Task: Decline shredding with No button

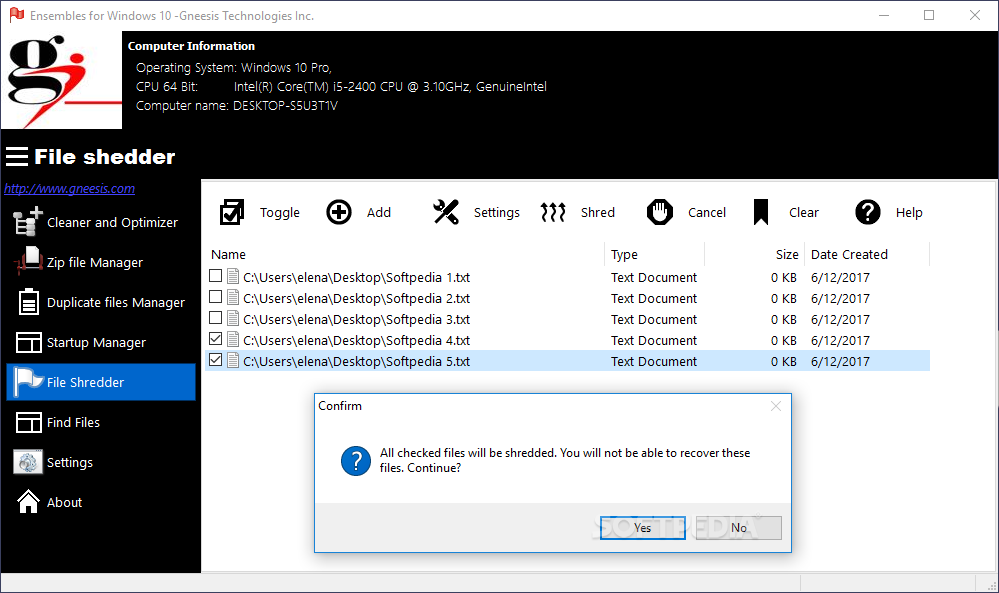Action: [738, 527]
